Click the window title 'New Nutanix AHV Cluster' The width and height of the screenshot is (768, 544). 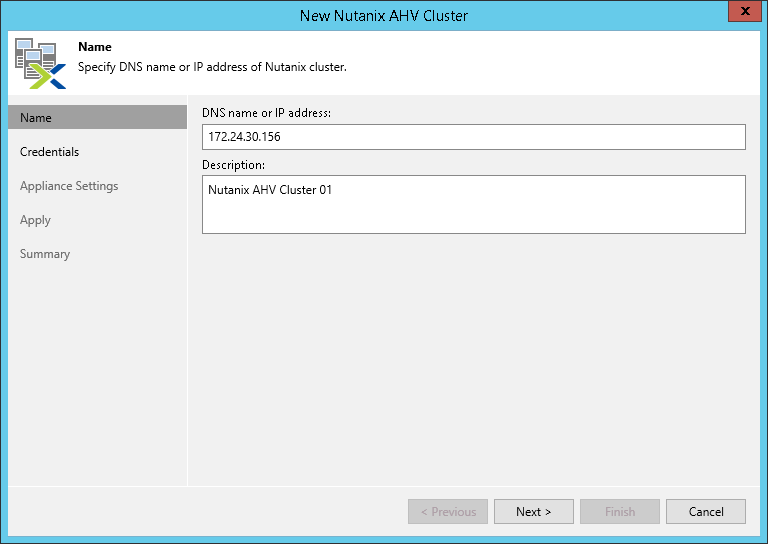click(384, 15)
